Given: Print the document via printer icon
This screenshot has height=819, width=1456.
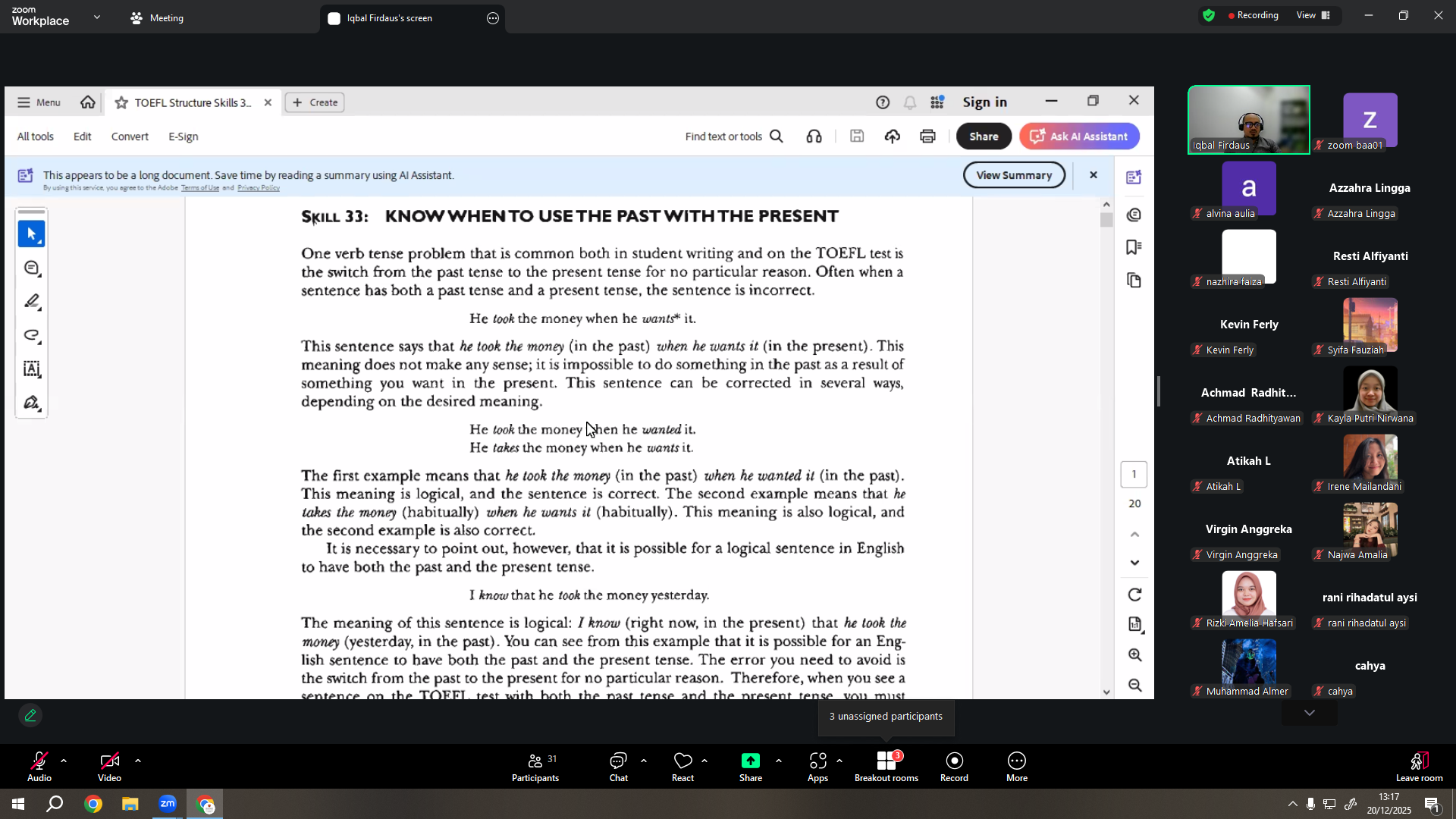Looking at the screenshot, I should (927, 136).
